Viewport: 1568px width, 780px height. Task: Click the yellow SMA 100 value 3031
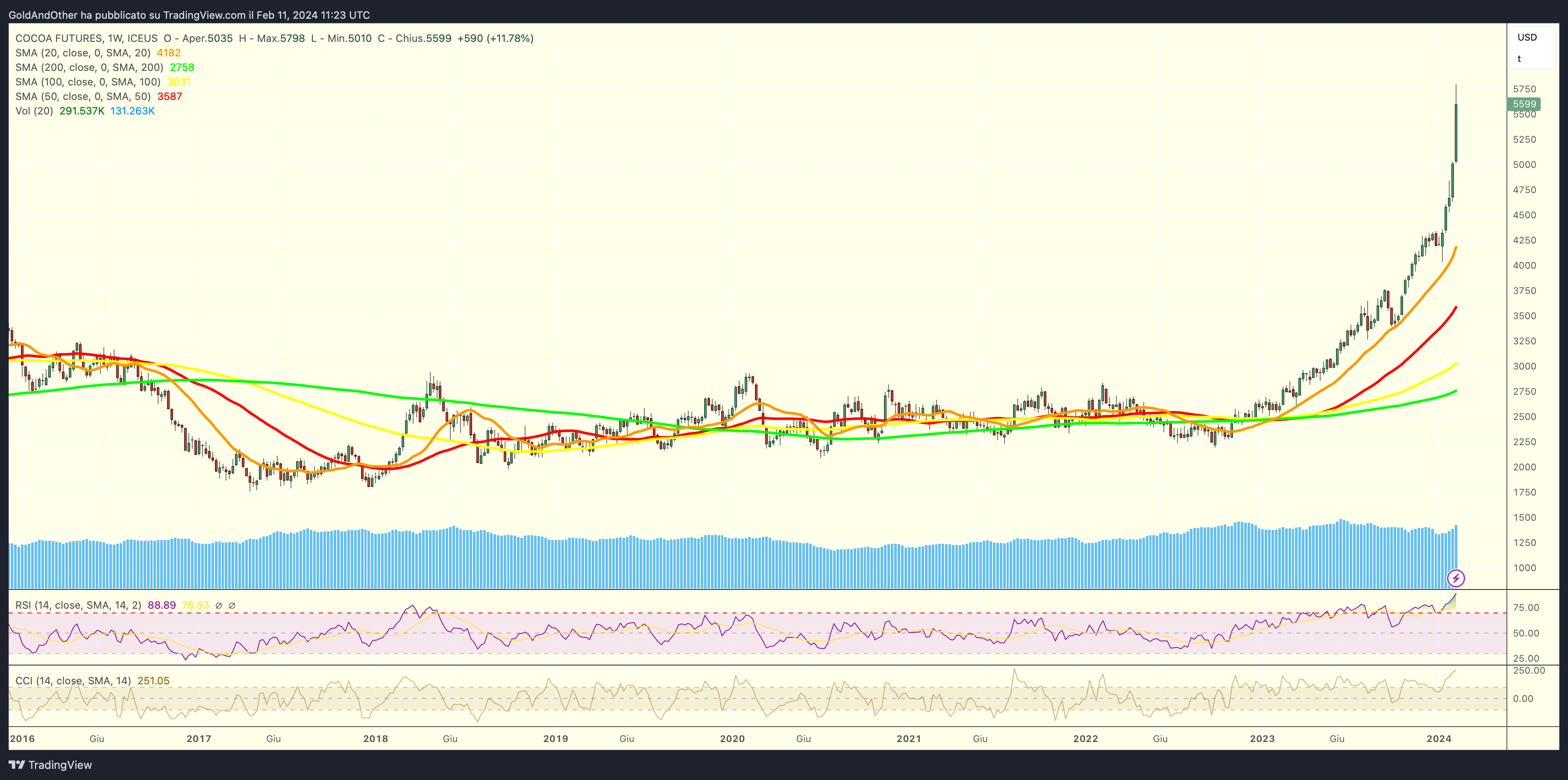click(179, 82)
